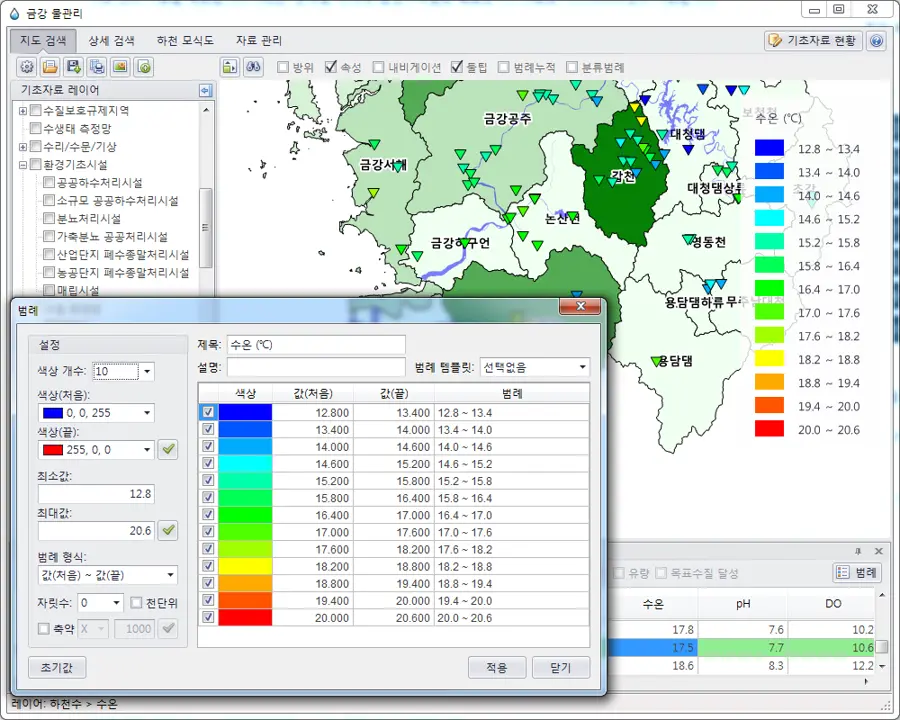Switch to the 상세 검색 tab
Screen dimensions: 900x720
pos(111,41)
